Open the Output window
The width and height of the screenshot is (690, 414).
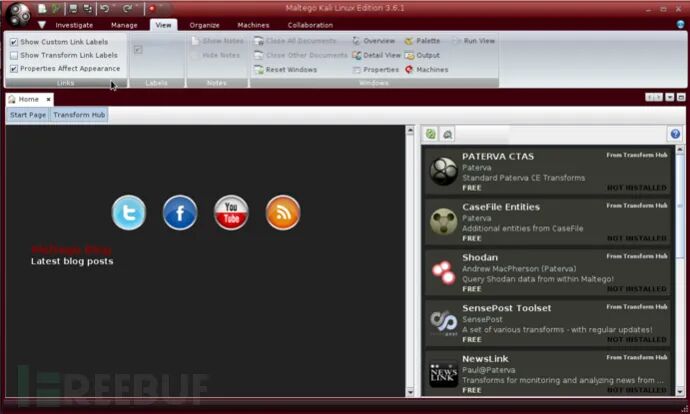point(422,55)
